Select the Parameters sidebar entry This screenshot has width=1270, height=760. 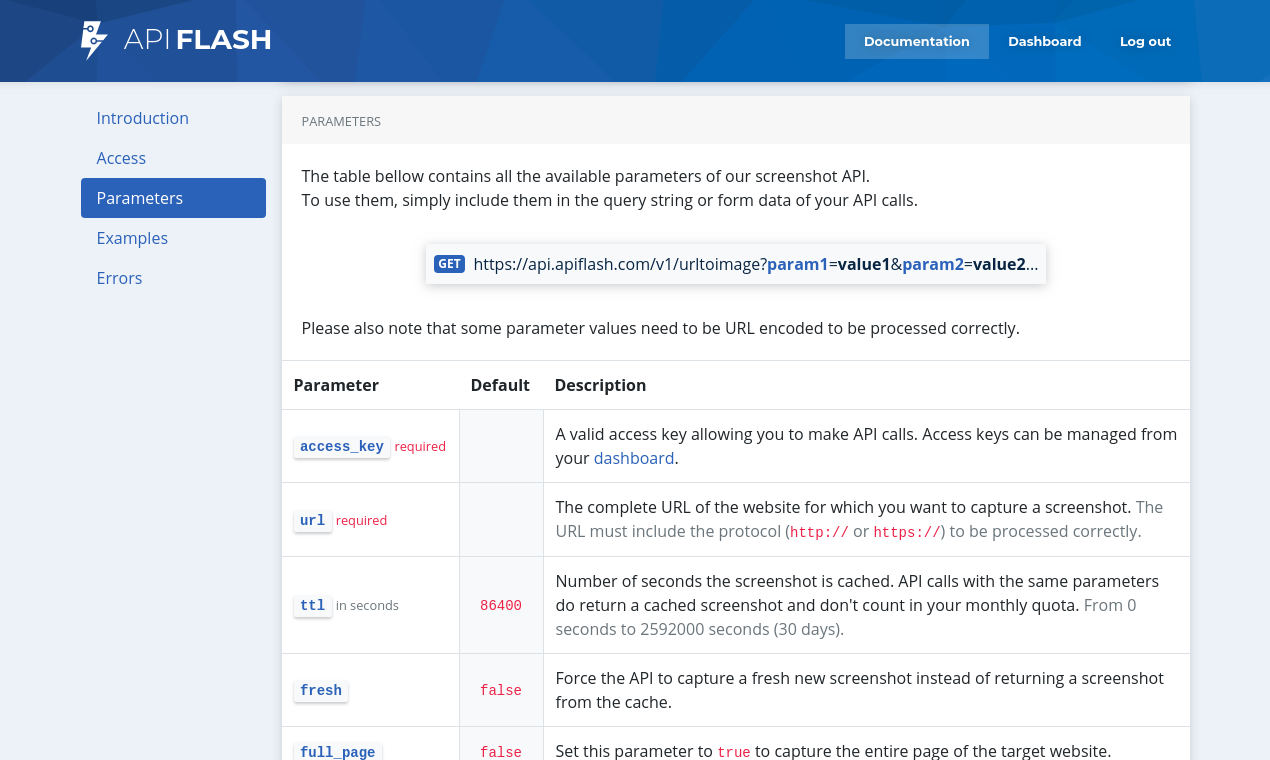tap(139, 198)
